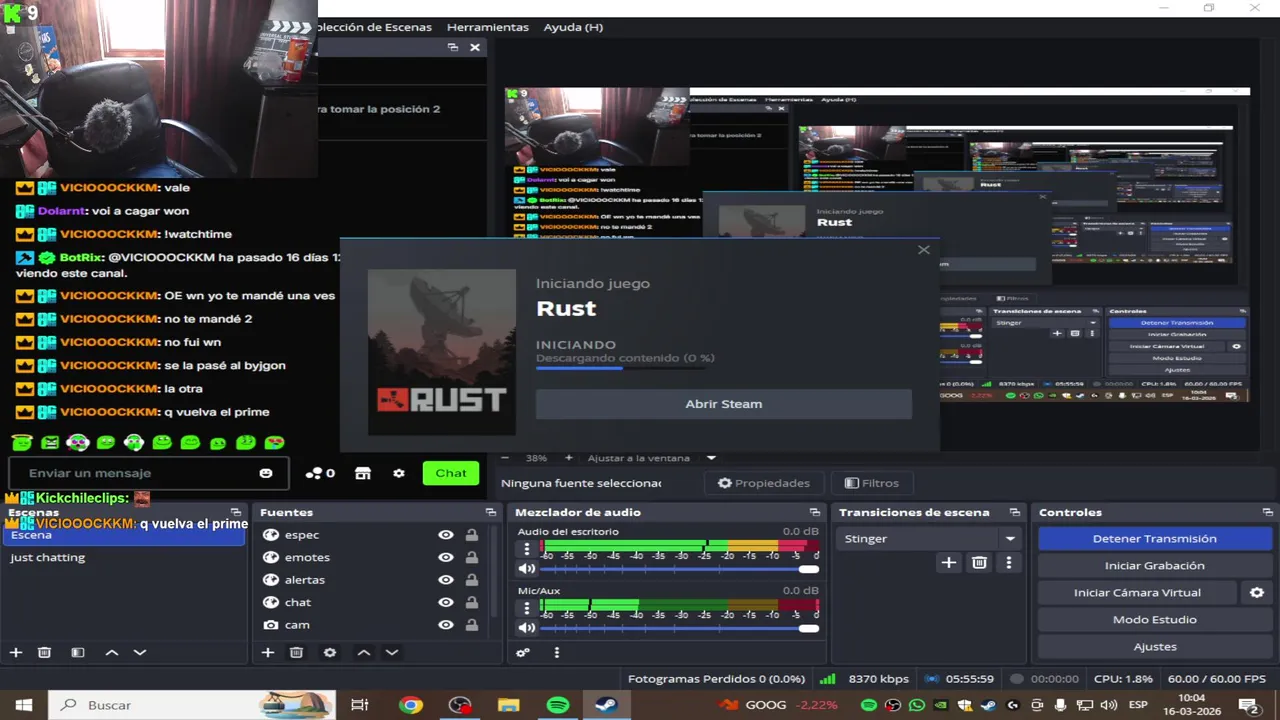
Task: Open virtual camera settings gear
Action: [1257, 592]
